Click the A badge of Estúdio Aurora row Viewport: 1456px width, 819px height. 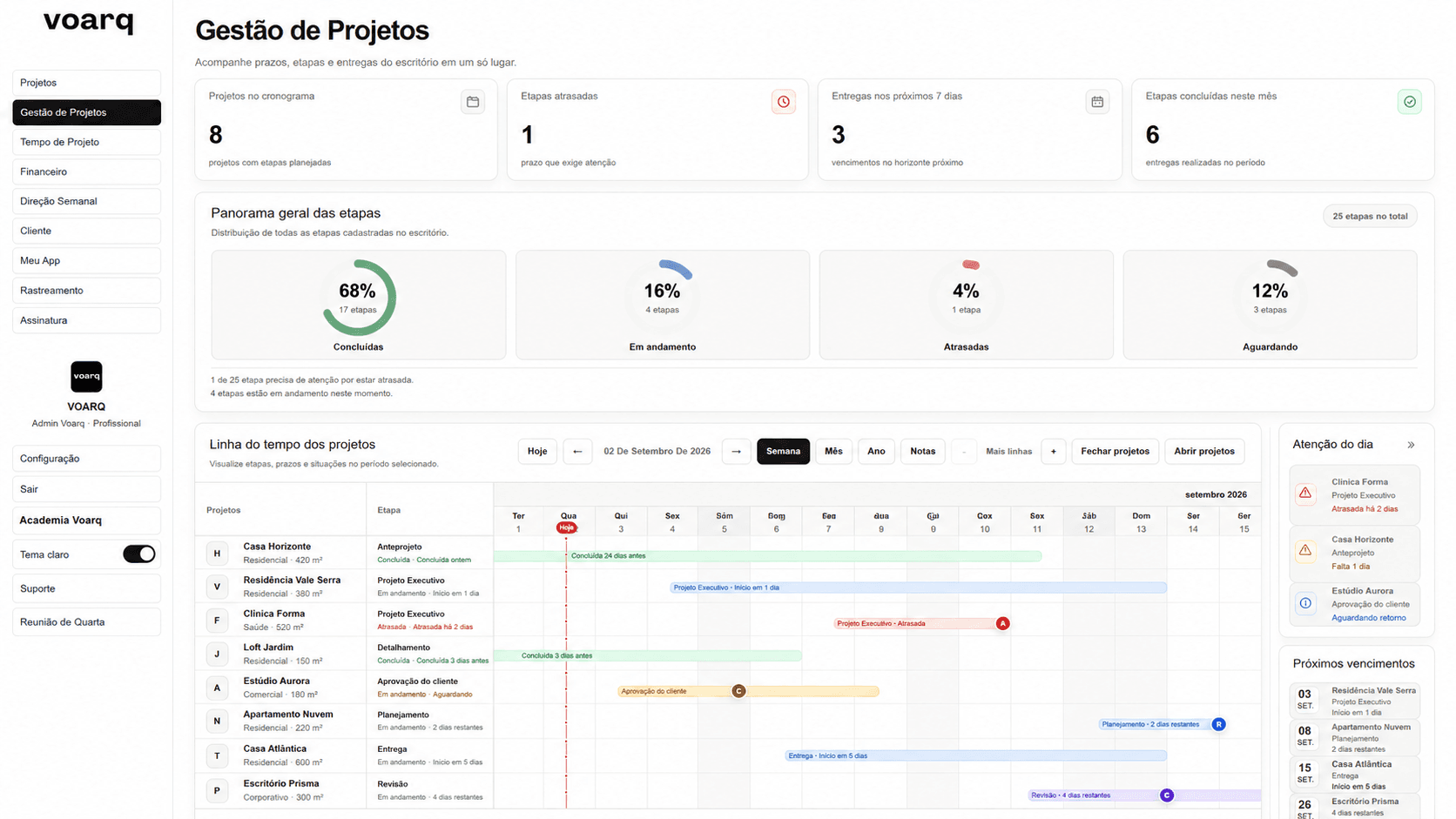[217, 688]
